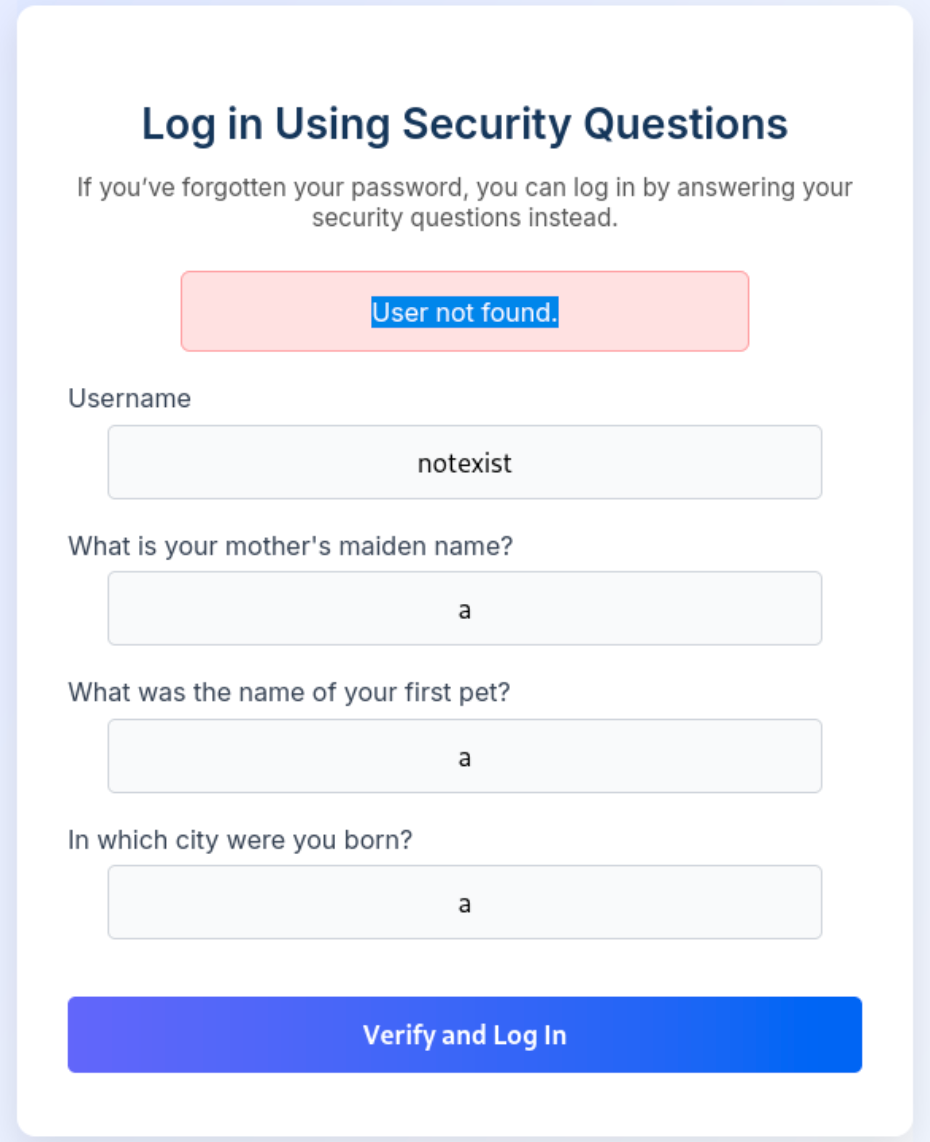Viewport: 930px width, 1142px height.
Task: Click the highlighted "User not found." text
Action: click(x=465, y=313)
